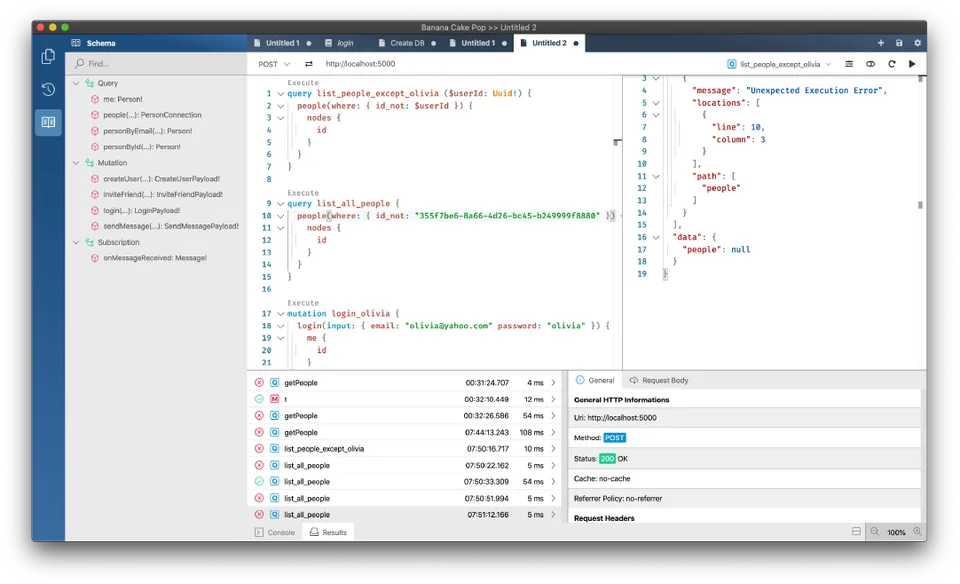
Task: Click error icon on list_people_except_olivia result row
Action: click(x=259, y=449)
